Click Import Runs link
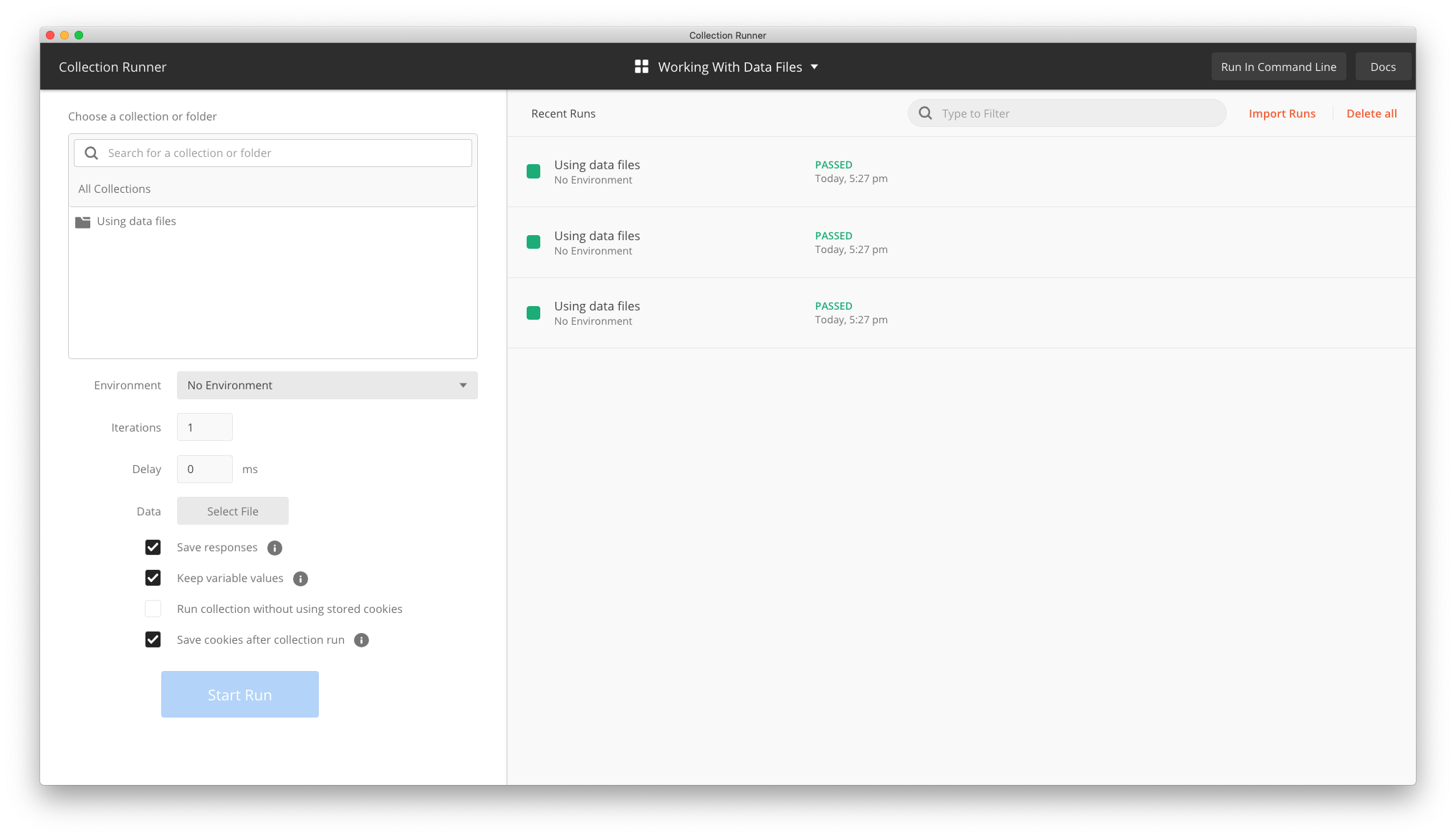This screenshot has width=1456, height=838. point(1282,113)
